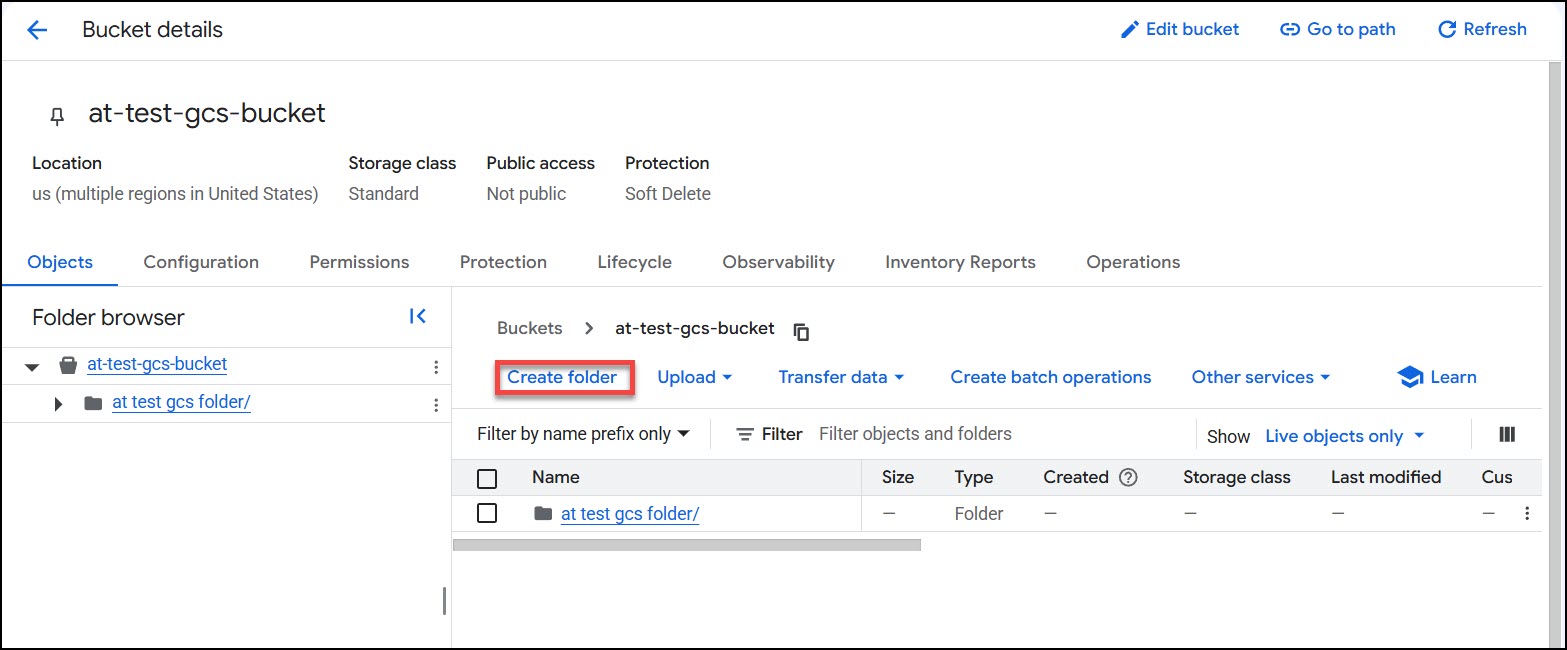Click the Folder browser panel resize handle

point(444,600)
